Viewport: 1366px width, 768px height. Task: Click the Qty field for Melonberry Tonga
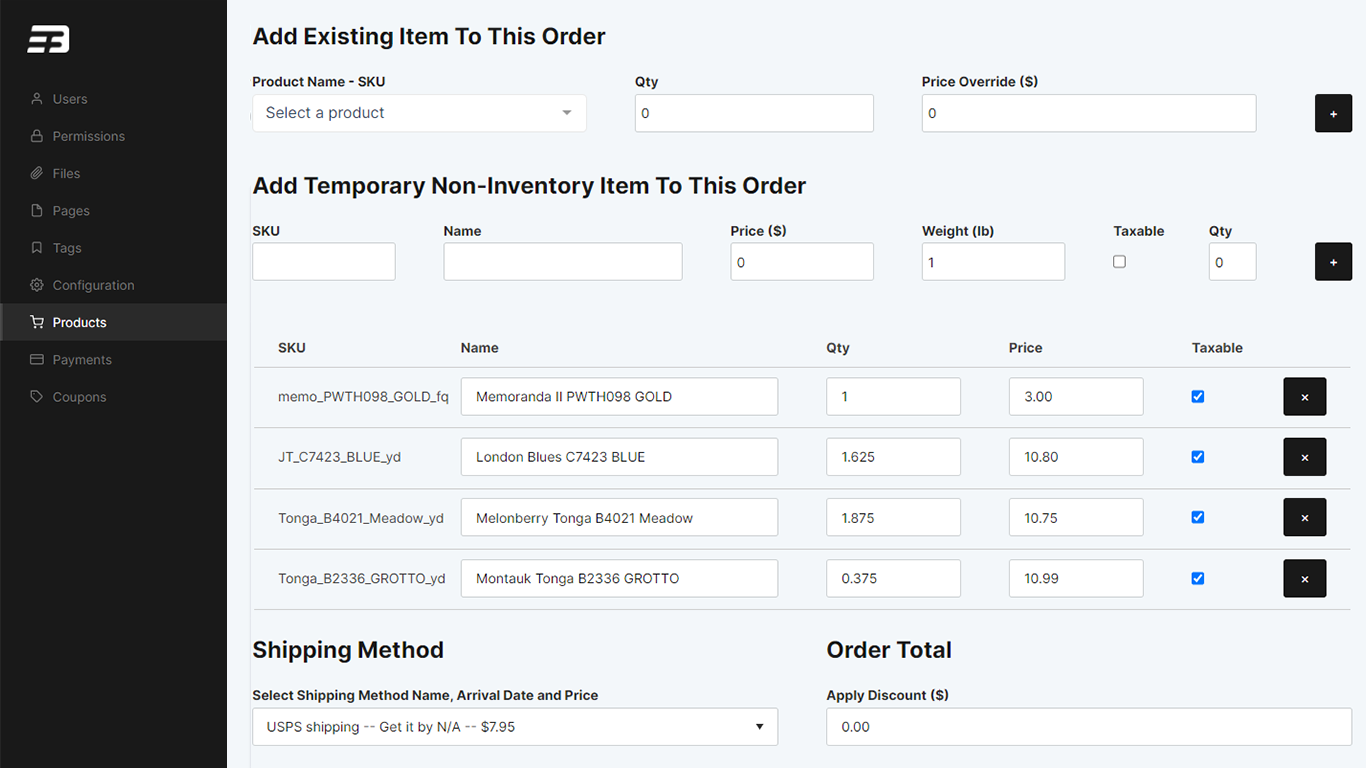point(893,518)
